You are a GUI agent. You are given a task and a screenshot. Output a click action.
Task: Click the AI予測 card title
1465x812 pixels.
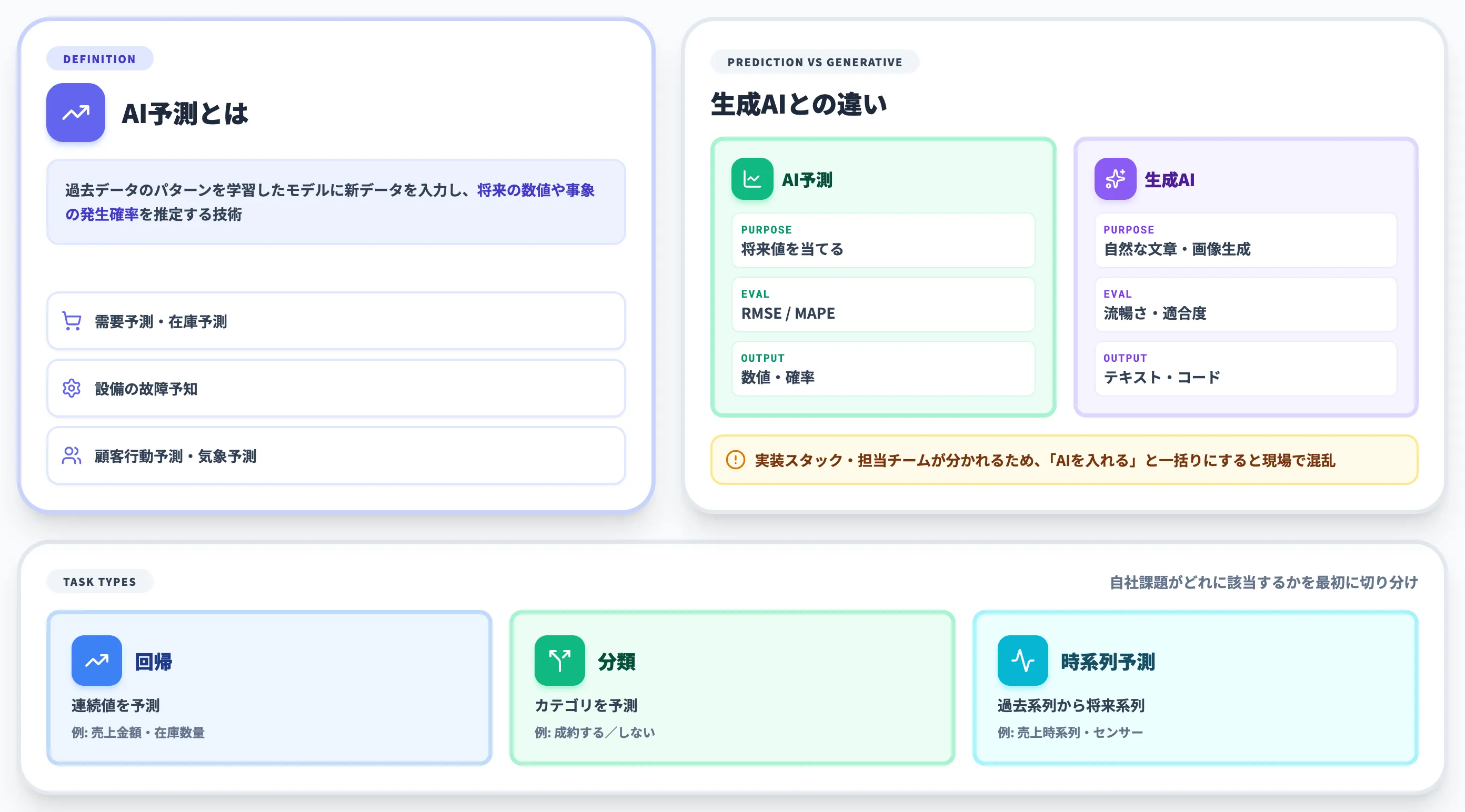point(807,179)
